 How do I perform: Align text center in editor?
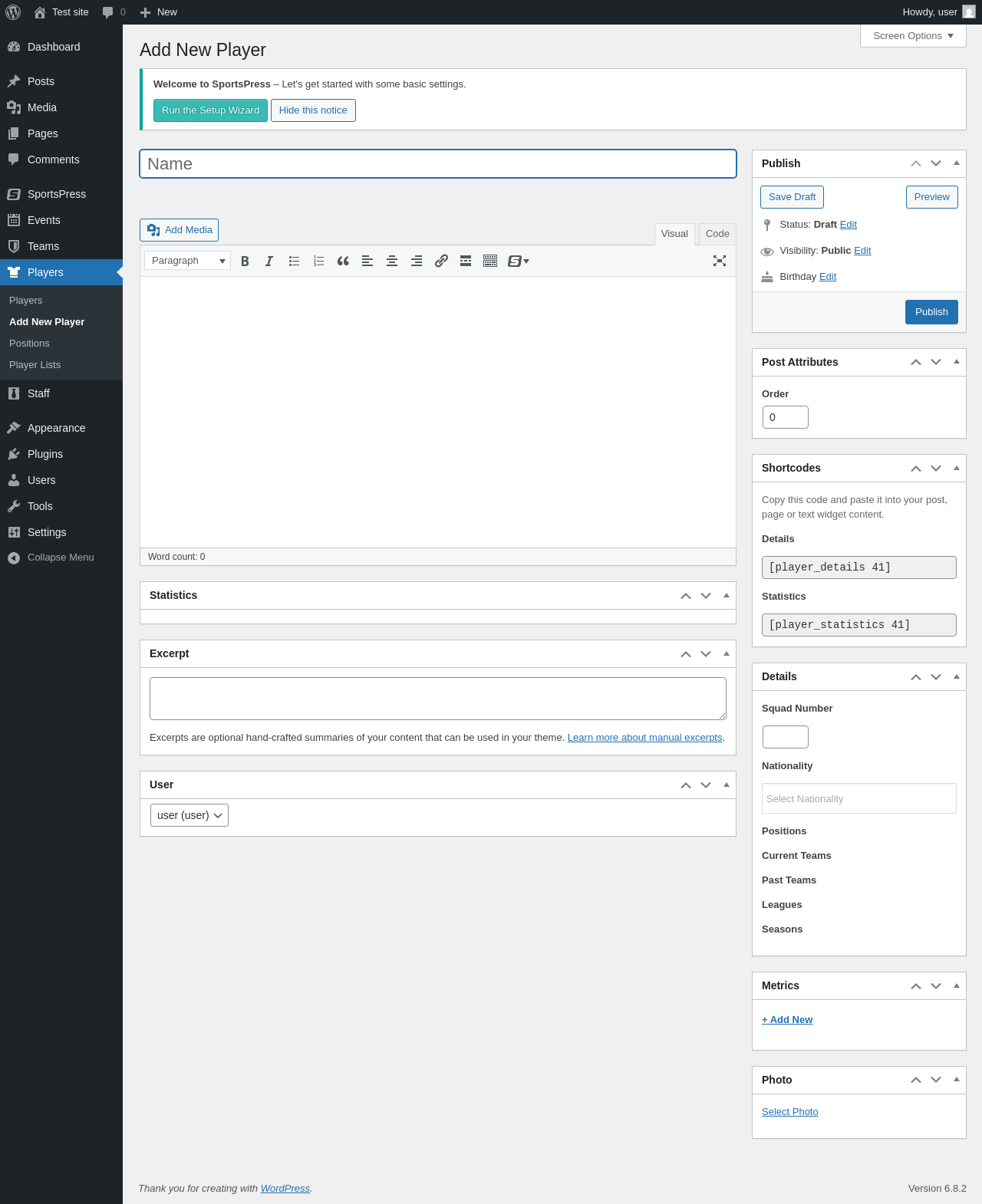tap(392, 262)
